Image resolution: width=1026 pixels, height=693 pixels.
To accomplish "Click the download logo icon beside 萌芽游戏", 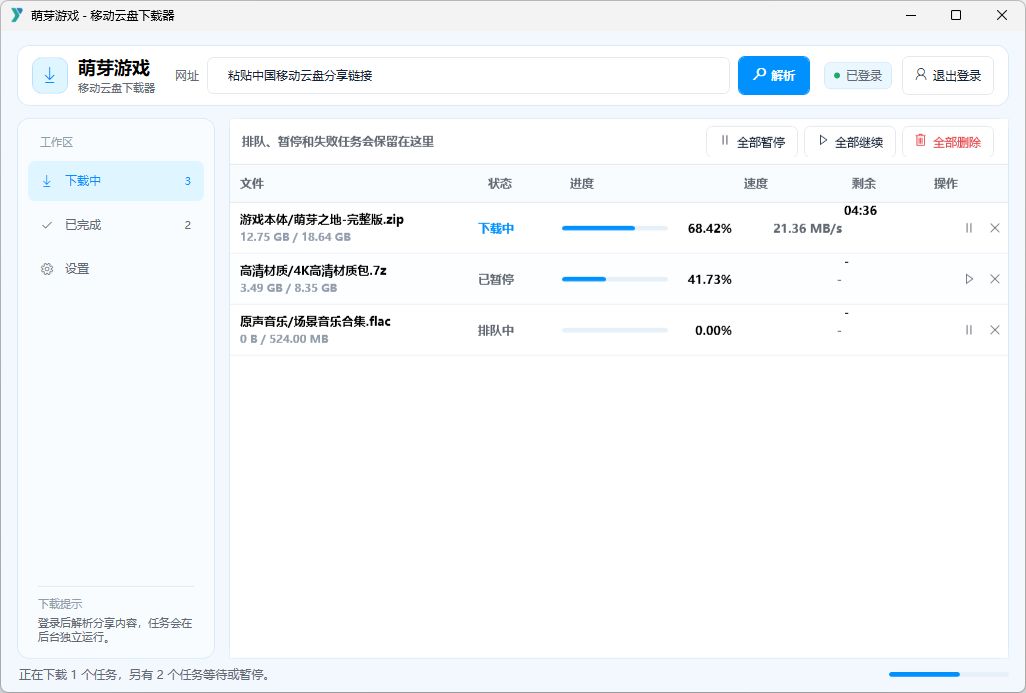I will tap(50, 75).
